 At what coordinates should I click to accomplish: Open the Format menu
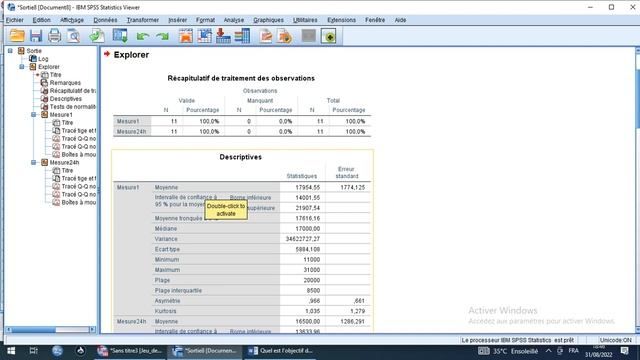pyautogui.click(x=205, y=20)
